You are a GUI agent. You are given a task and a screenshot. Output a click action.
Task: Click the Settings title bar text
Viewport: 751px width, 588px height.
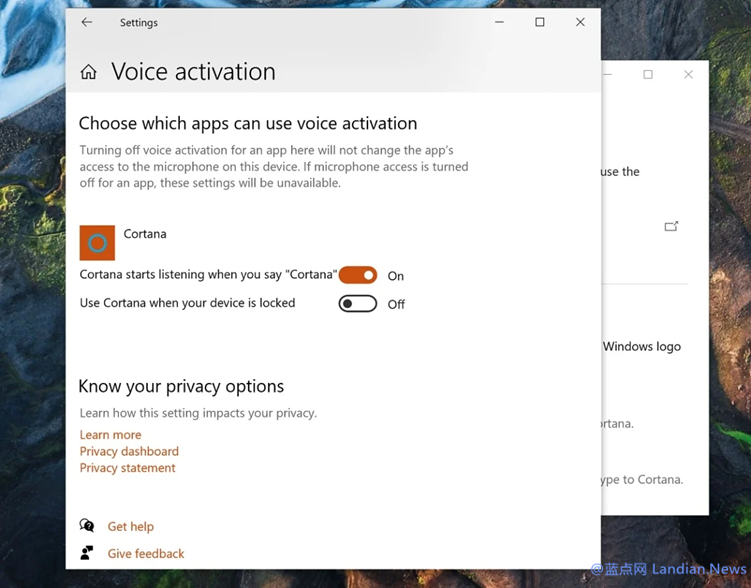coord(139,22)
